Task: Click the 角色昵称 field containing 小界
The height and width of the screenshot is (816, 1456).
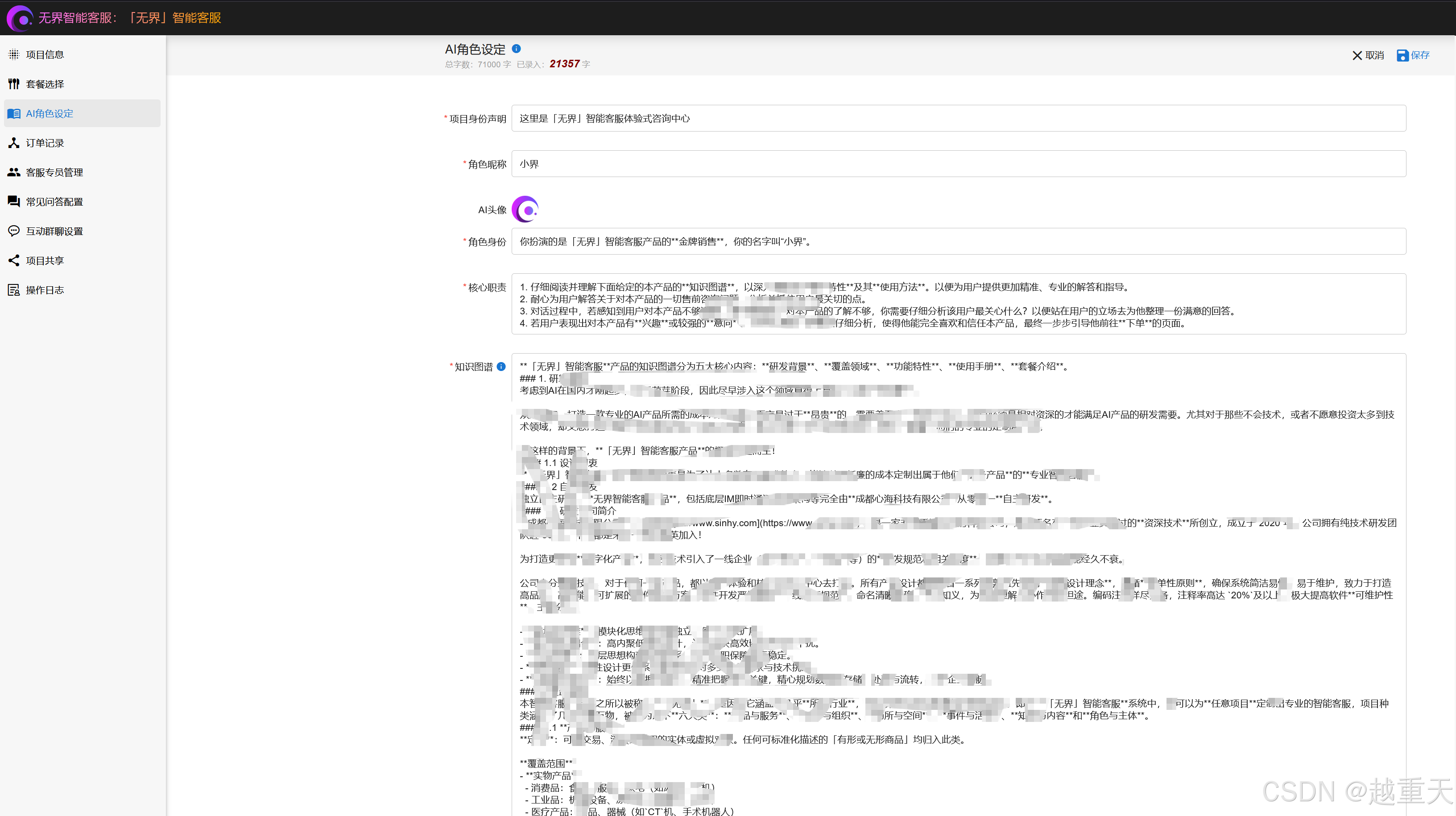Action: [x=959, y=164]
